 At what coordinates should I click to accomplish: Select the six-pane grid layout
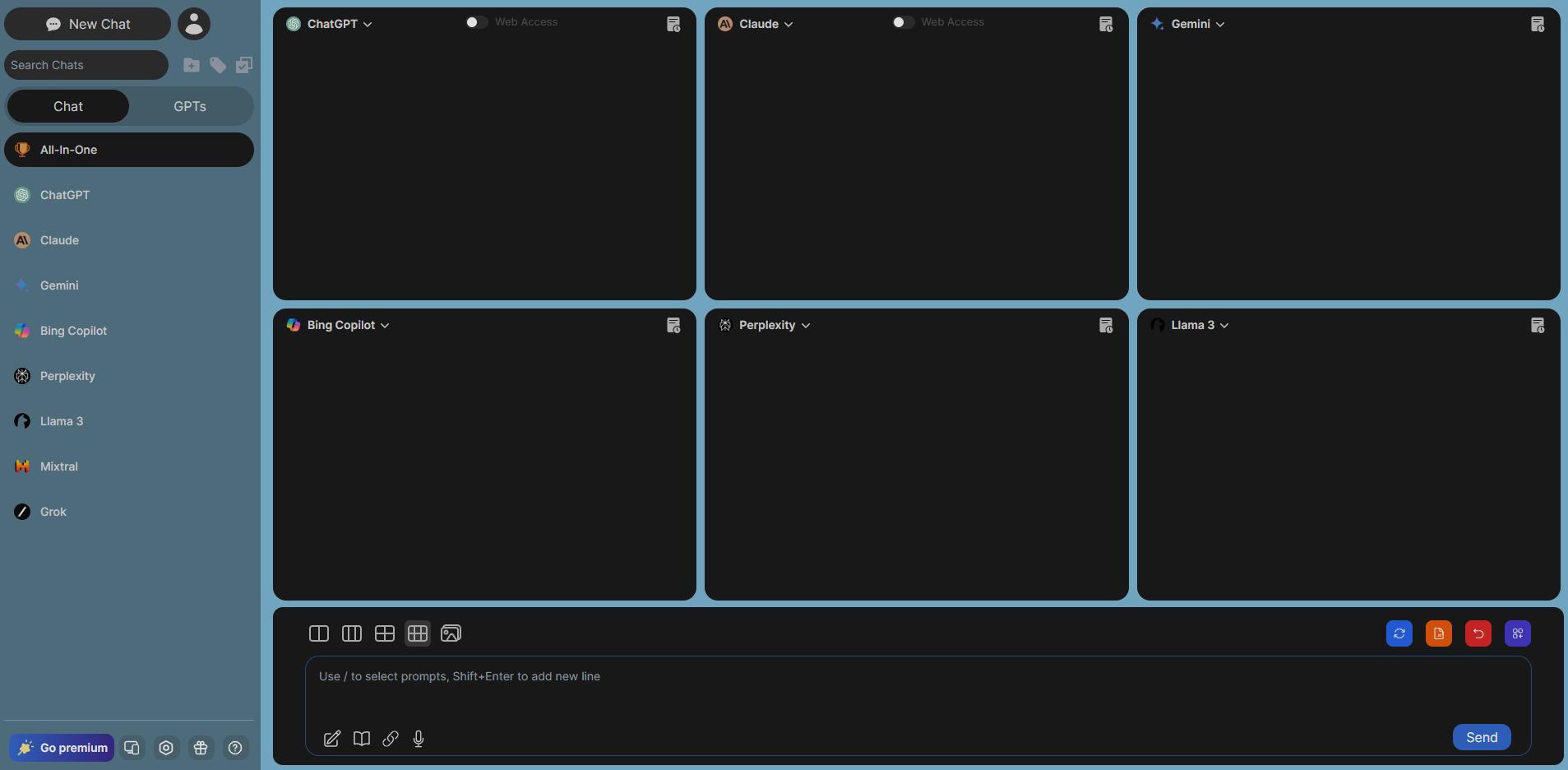click(x=418, y=633)
